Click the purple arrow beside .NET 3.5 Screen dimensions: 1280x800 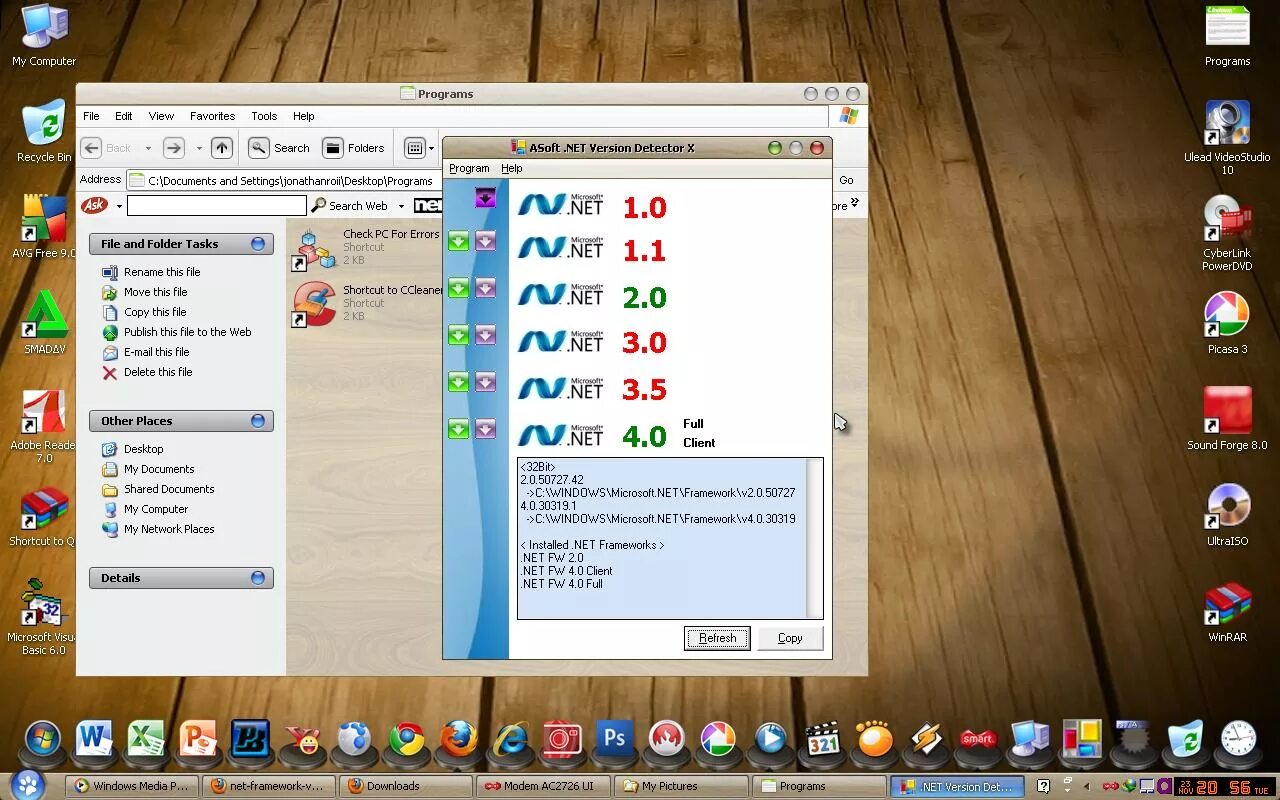[x=485, y=382]
